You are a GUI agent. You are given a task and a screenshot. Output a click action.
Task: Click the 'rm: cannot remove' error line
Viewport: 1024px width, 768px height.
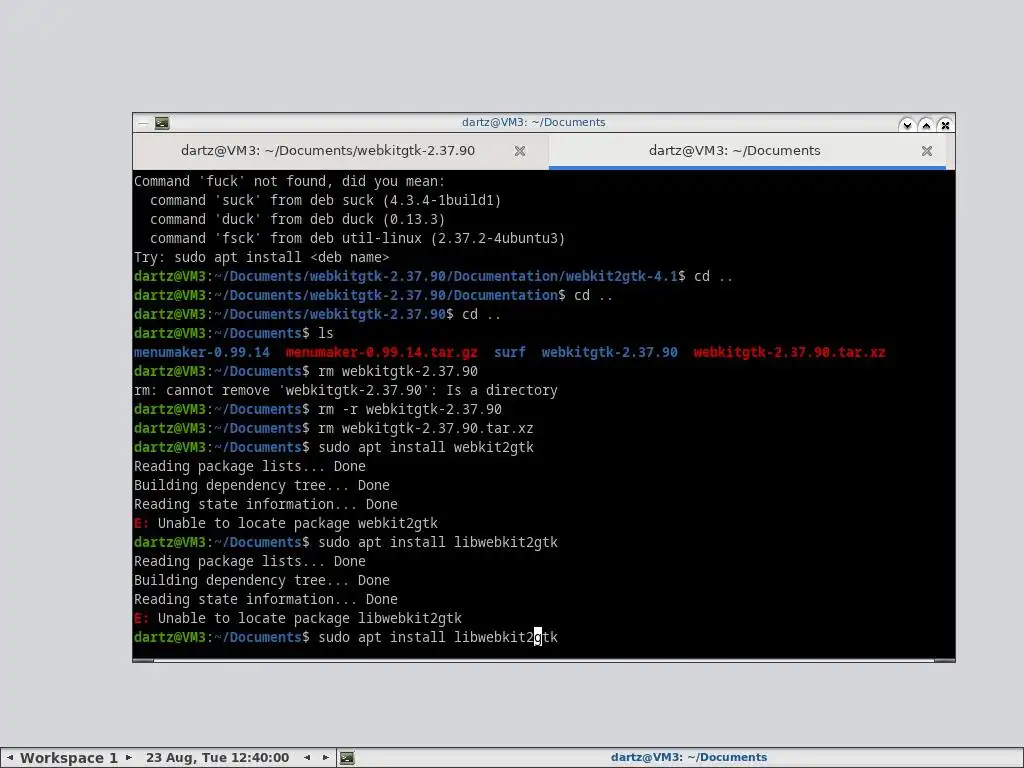[345, 391]
